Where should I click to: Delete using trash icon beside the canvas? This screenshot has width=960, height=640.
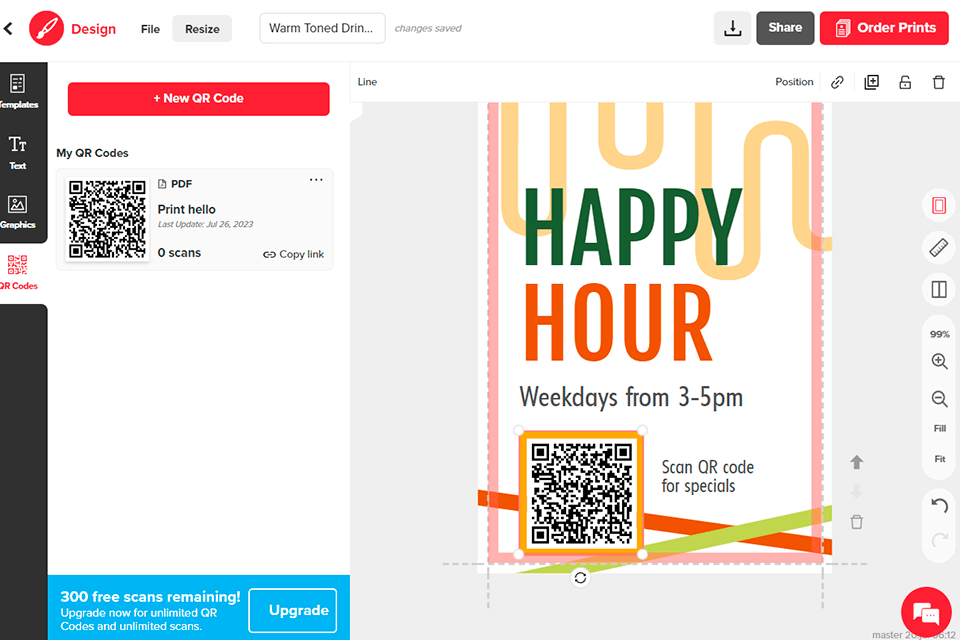tap(857, 522)
